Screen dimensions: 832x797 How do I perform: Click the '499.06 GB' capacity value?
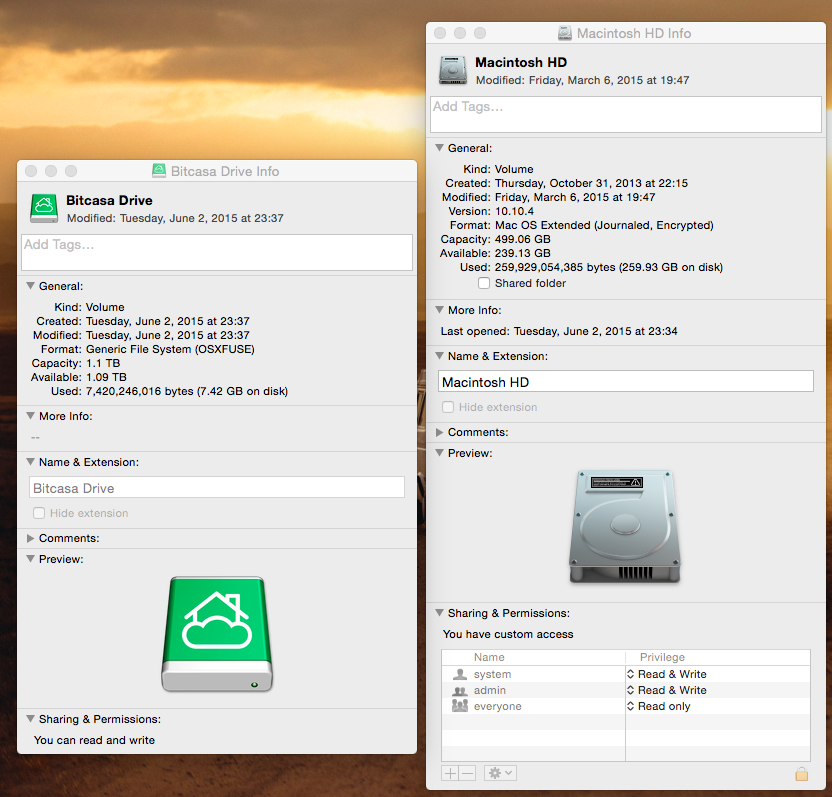(523, 239)
